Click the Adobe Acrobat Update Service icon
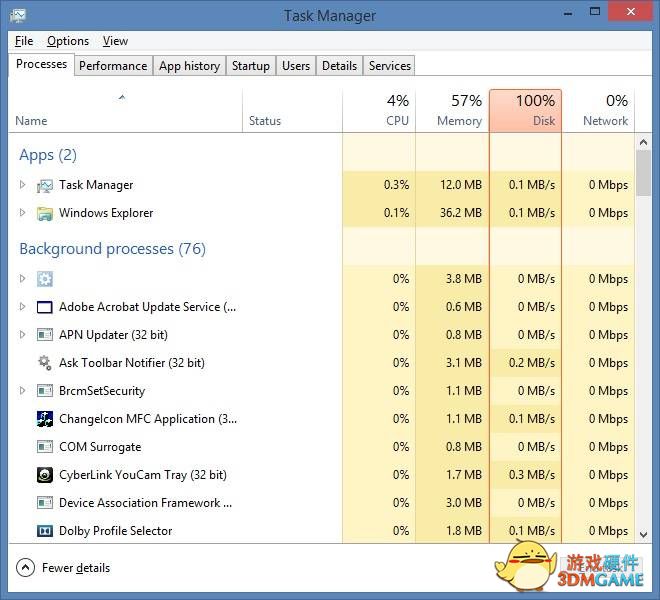The width and height of the screenshot is (660, 600). click(45, 307)
